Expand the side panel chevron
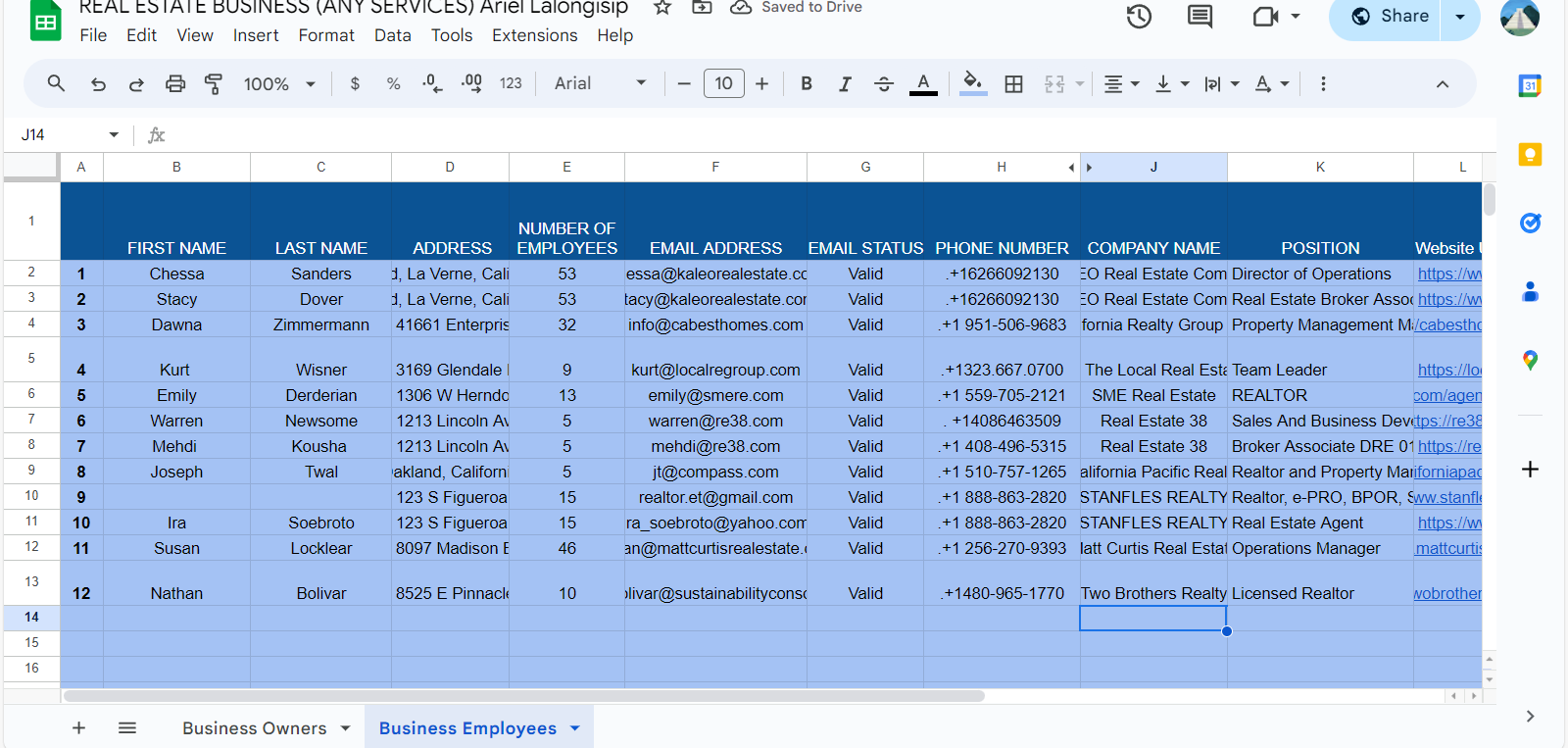Screen dimensions: 1568x748 click(1530, 717)
